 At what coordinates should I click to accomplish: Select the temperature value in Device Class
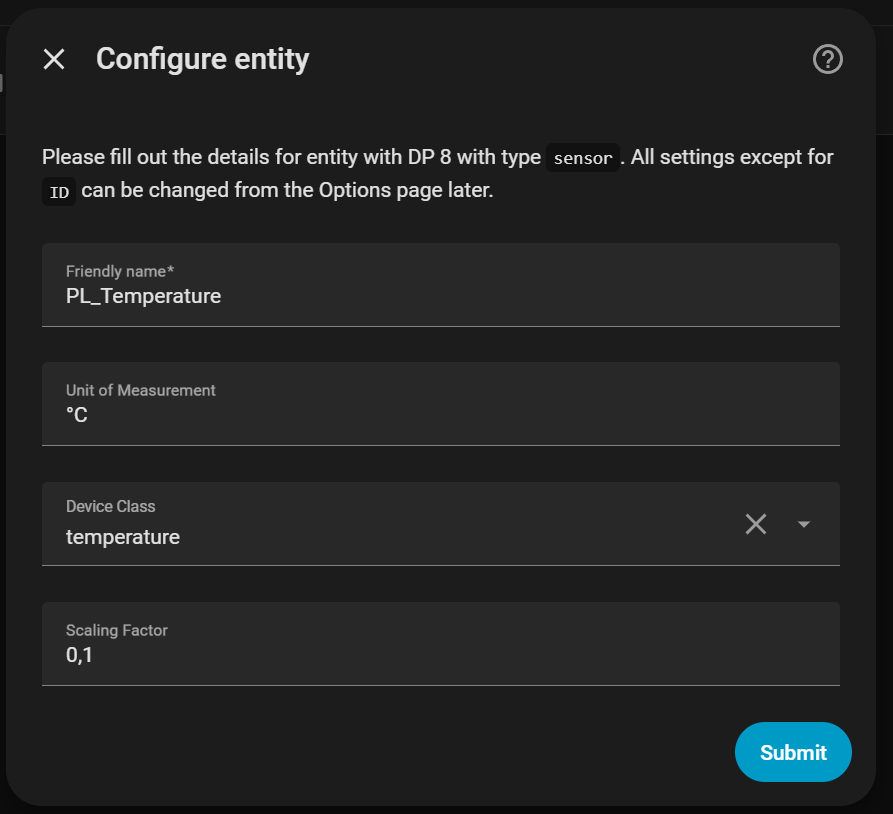click(123, 537)
